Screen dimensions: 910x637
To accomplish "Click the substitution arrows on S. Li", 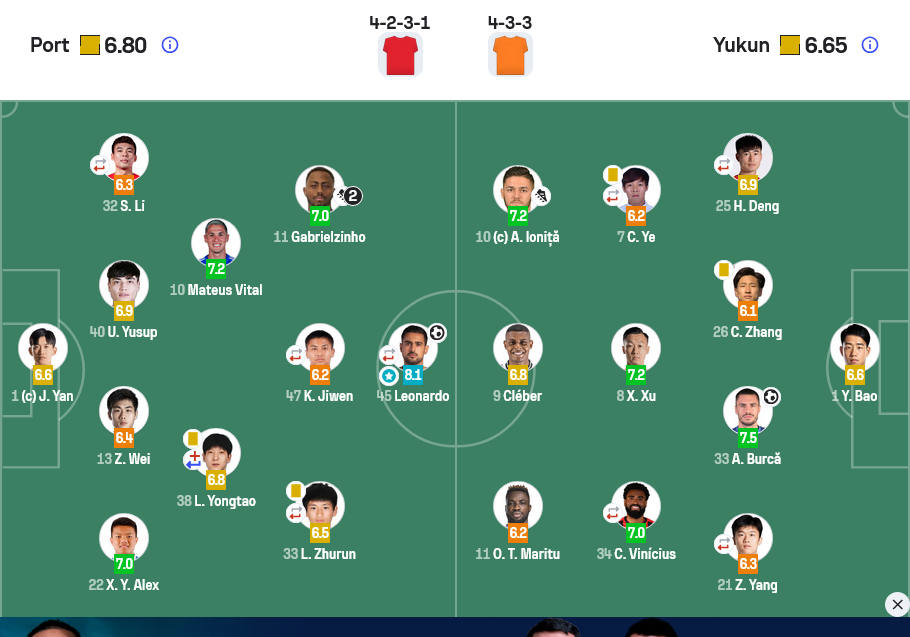I will [100, 165].
